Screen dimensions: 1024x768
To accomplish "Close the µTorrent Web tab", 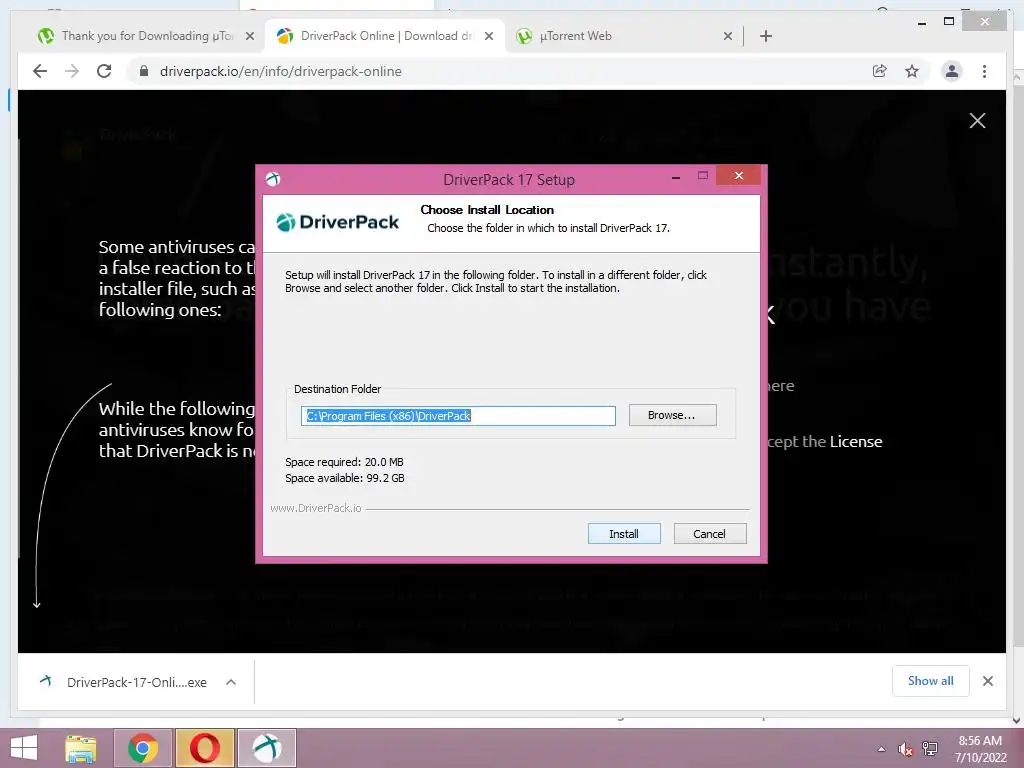I will coord(728,37).
